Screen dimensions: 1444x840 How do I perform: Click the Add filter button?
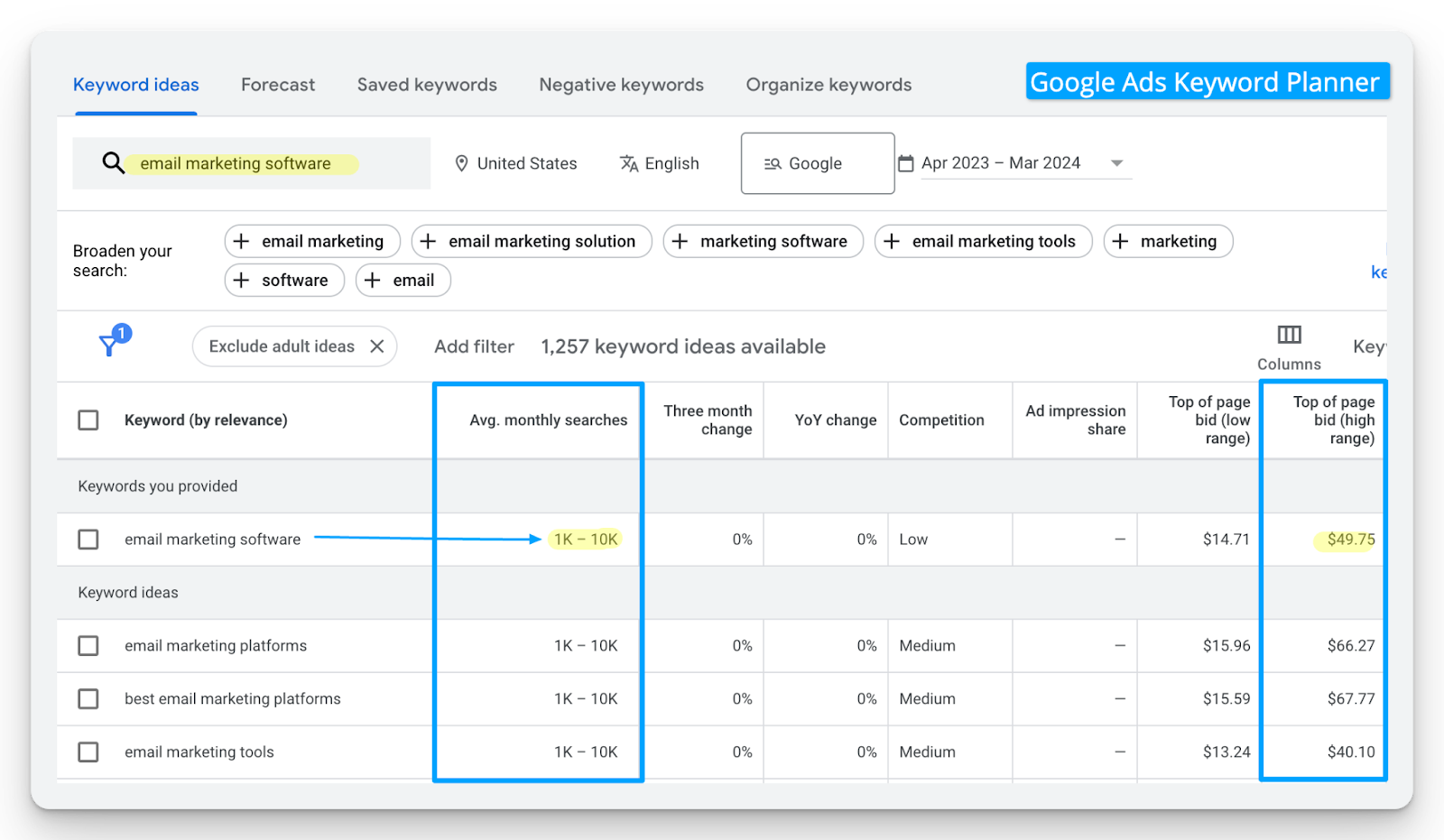tap(474, 346)
